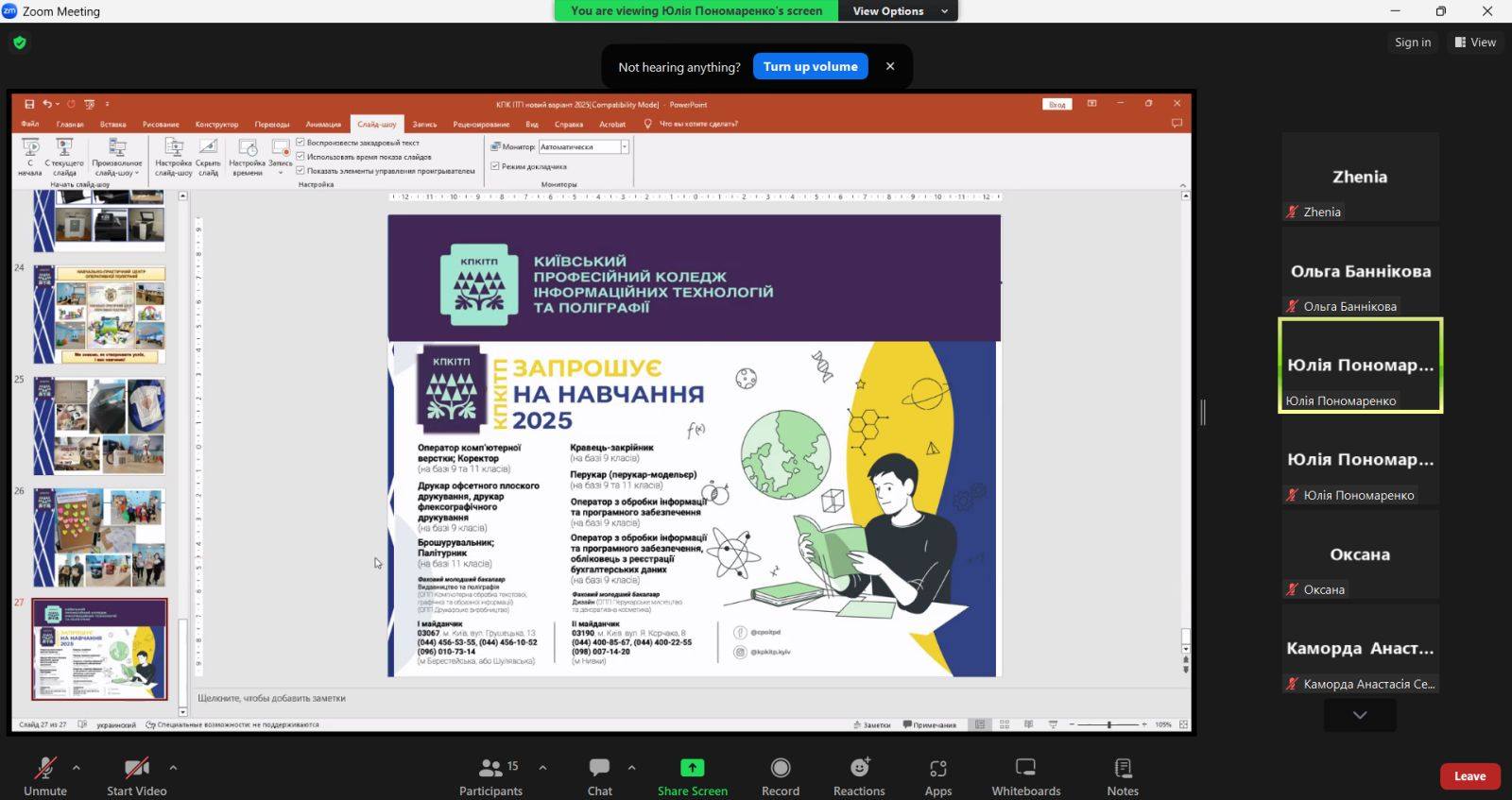
Task: Click 'Настройка слайд-шоу' icon
Action: coord(174,147)
